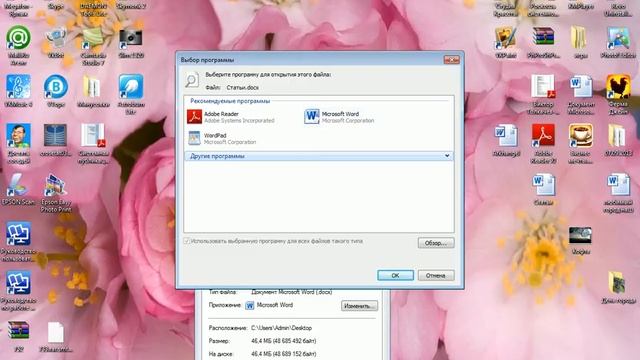
Task: Cancel with the Отмена button
Action: tap(436, 276)
